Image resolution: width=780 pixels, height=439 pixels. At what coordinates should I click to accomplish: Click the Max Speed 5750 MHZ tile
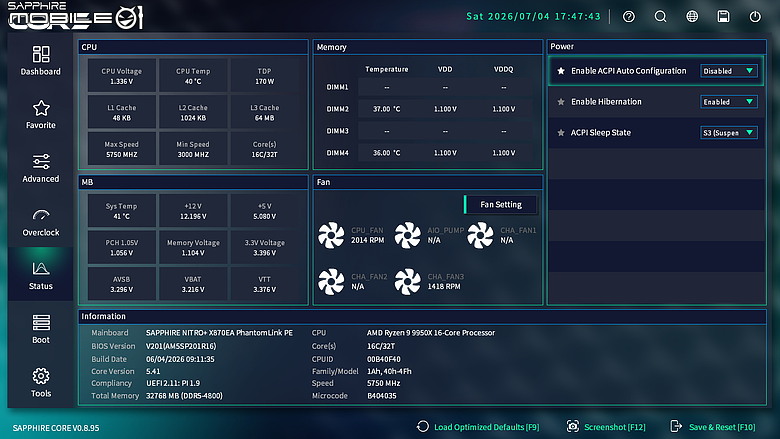point(122,149)
